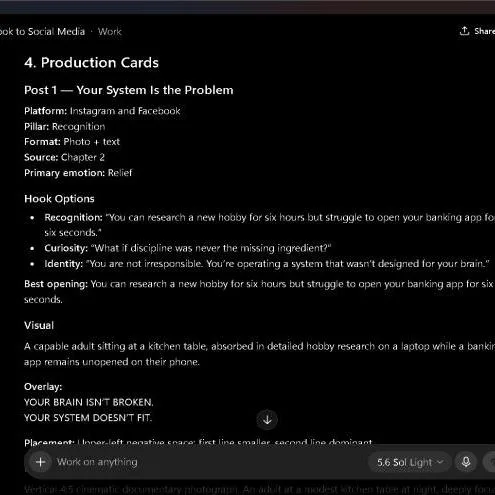Viewport: 495px width, 495px height.
Task: Click the Social Media chat title
Action: click(x=42, y=32)
